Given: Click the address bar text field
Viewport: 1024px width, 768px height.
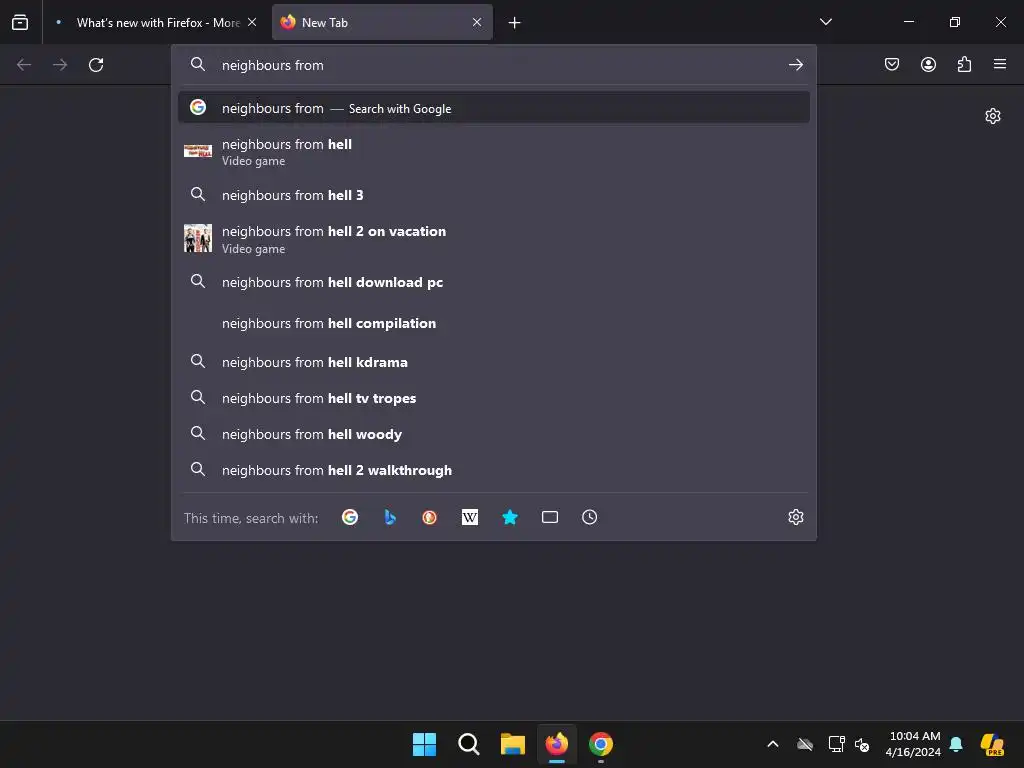Looking at the screenshot, I should [x=496, y=65].
